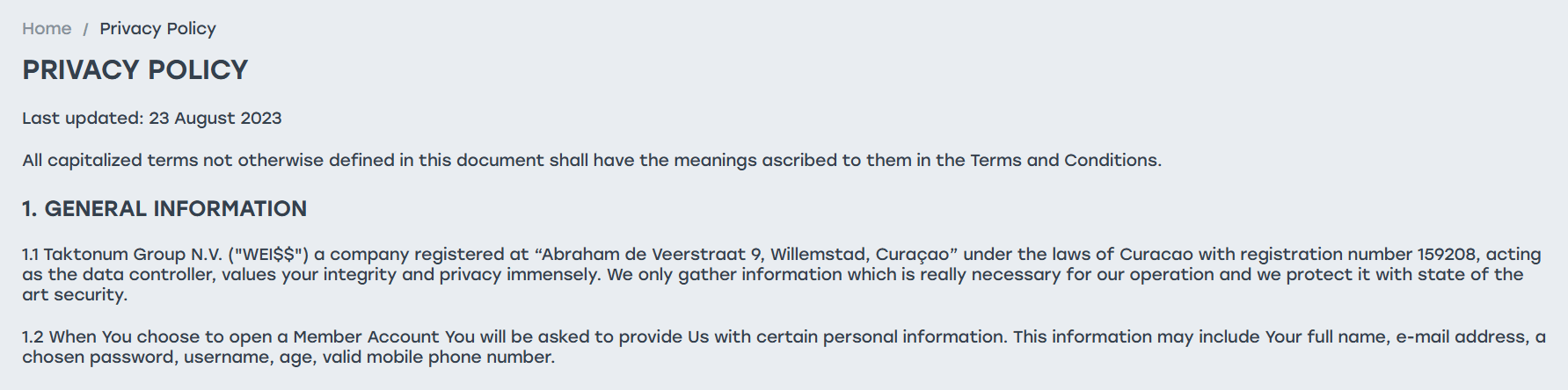Click the breadcrumb slash separator
This screenshot has width=1568, height=390.
85,30
